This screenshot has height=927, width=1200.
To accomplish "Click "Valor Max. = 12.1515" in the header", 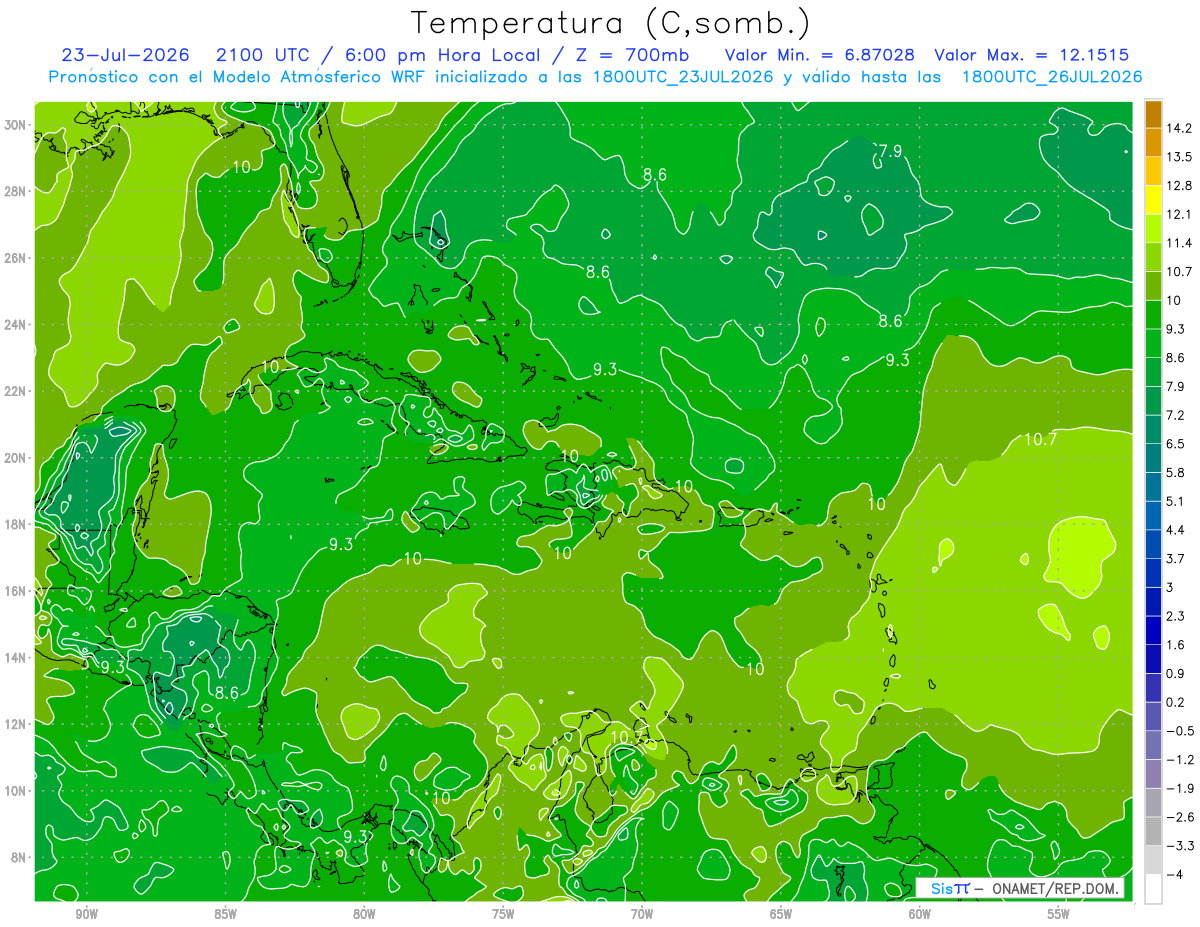I will click(x=1032, y=54).
